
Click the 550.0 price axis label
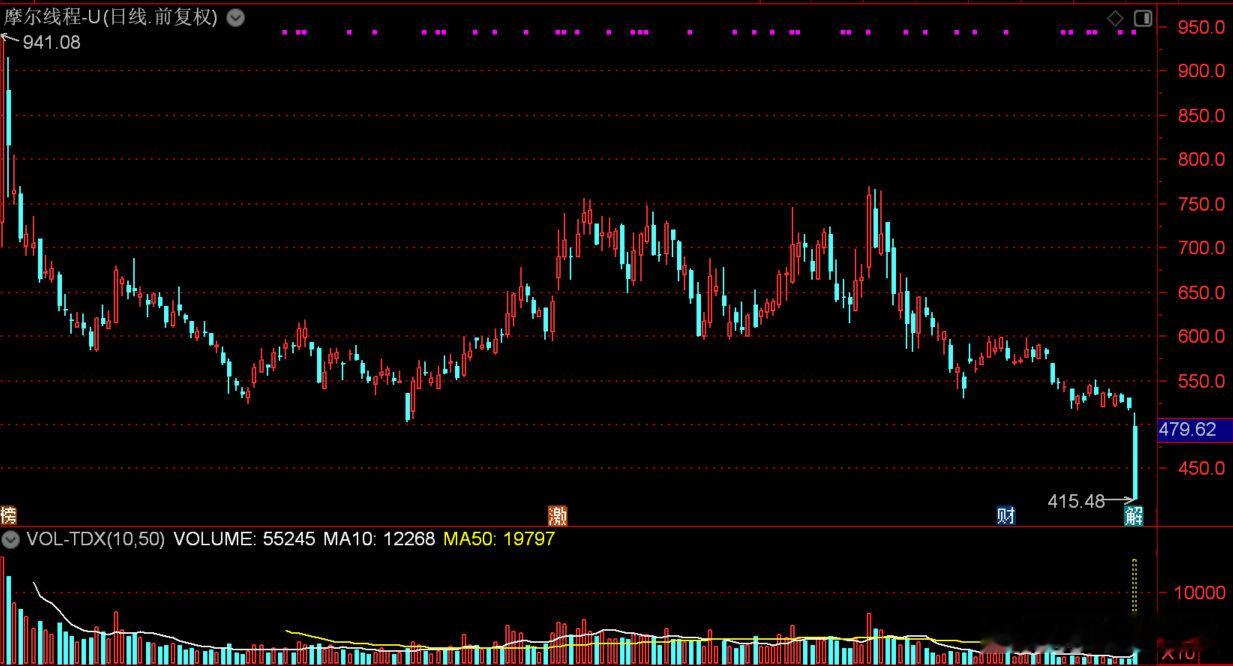pos(1201,381)
